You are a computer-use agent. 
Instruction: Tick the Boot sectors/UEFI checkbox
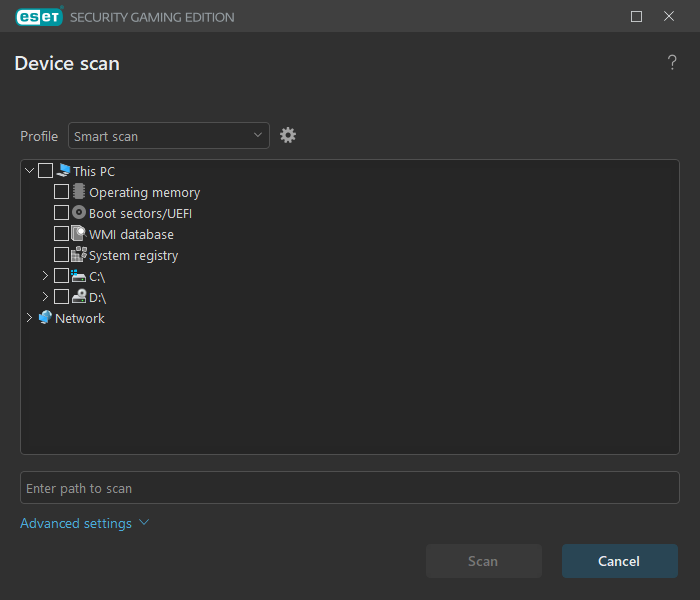(61, 212)
